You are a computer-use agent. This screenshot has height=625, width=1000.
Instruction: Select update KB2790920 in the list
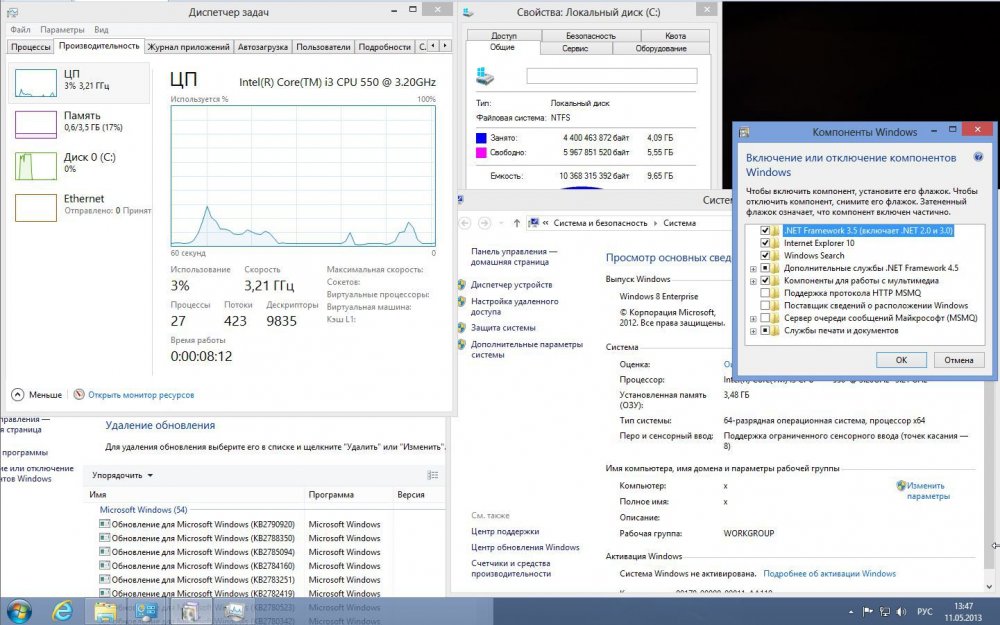[x=203, y=524]
